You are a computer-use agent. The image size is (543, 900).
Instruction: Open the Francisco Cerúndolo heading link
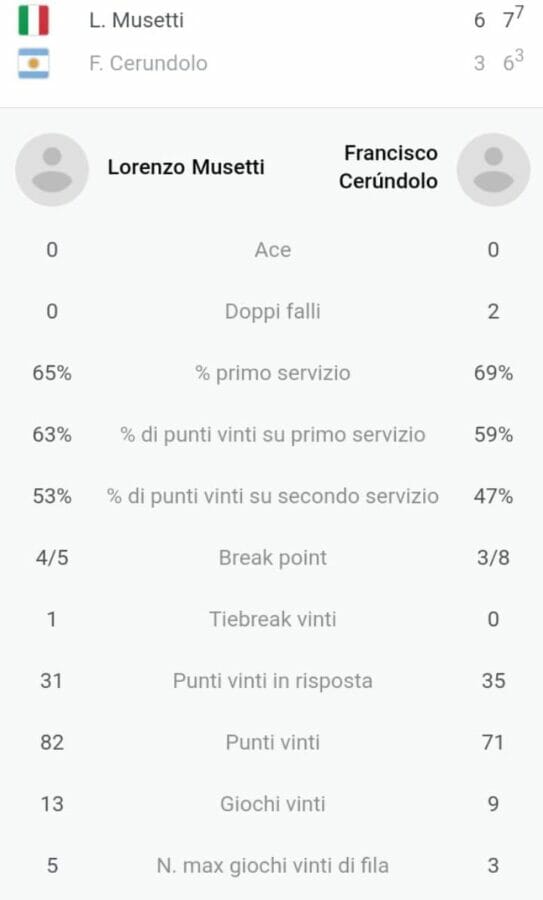pos(389,167)
